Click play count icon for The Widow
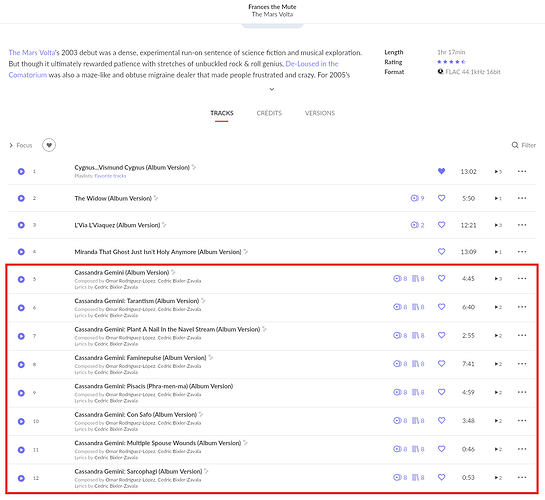The width and height of the screenshot is (545, 500). tap(498, 198)
